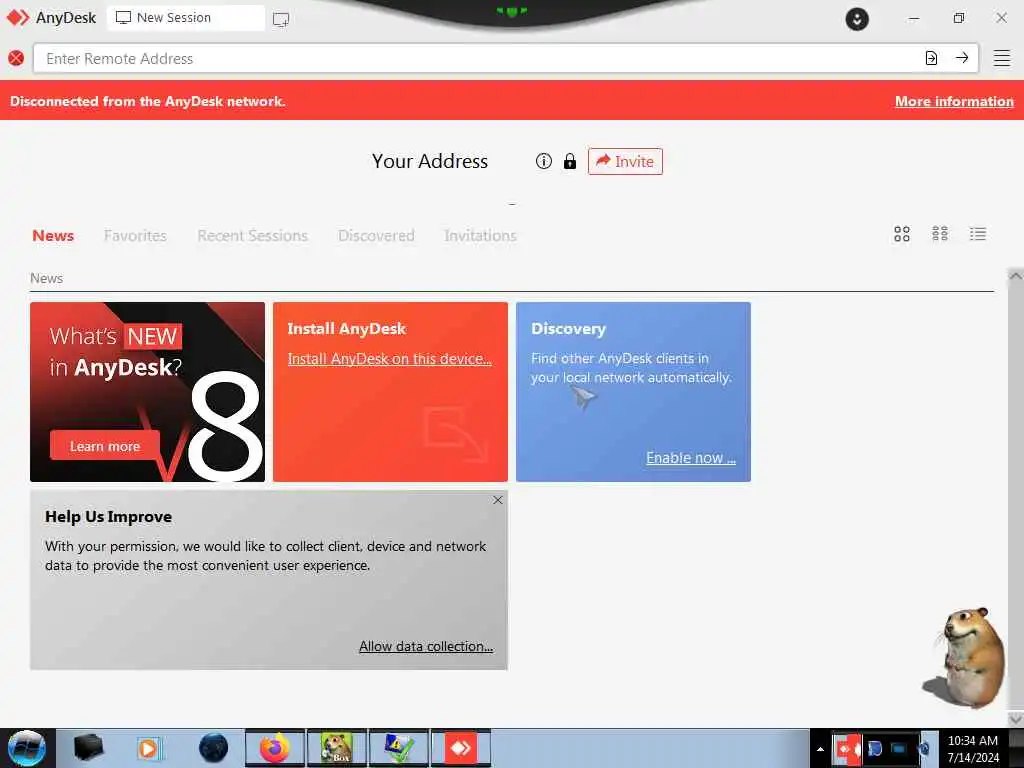This screenshot has width=1024, height=768.
Task: Click Enable now link in Discovery card
Action: (691, 458)
